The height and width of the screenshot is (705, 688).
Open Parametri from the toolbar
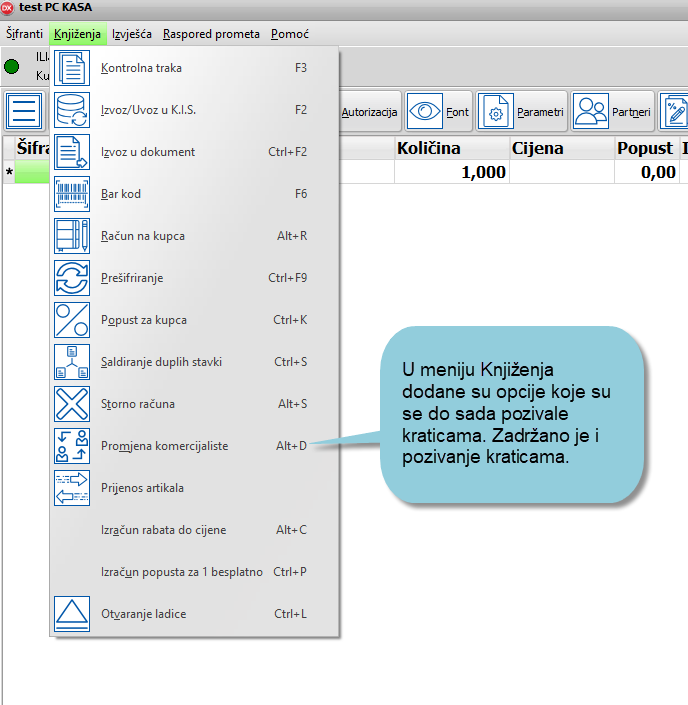pyautogui.click(x=523, y=112)
